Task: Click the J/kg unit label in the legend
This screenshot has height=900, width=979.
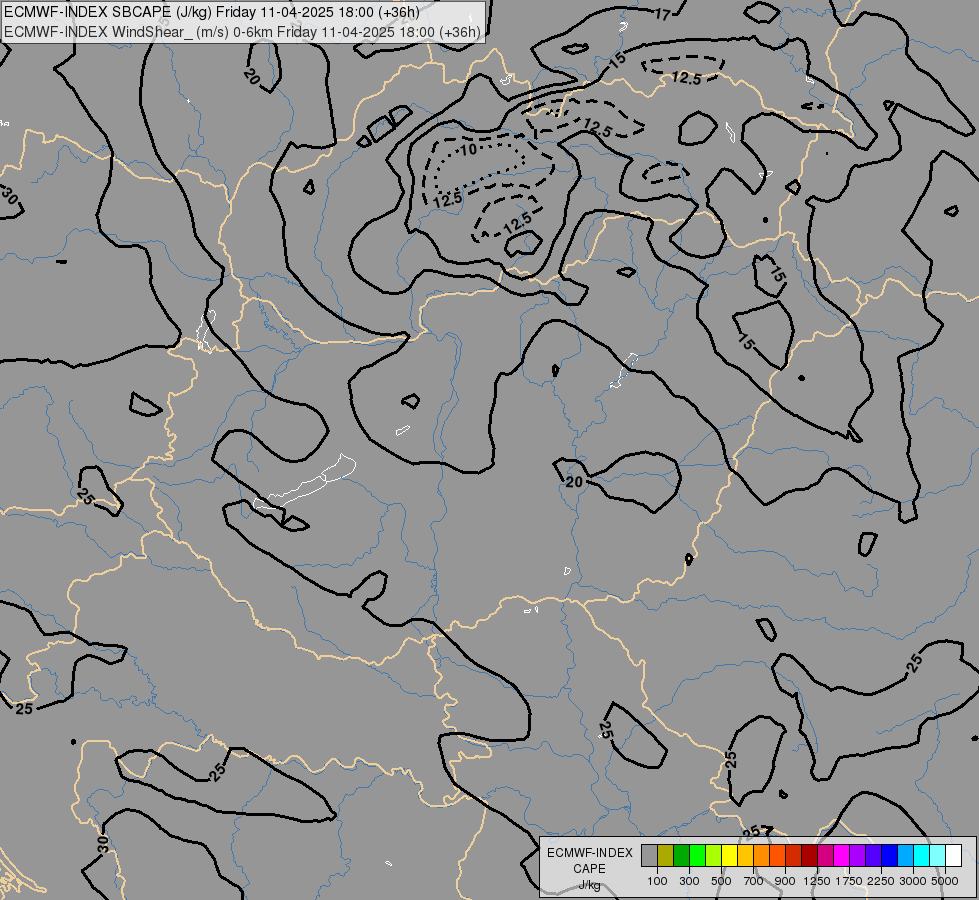Action: coord(589,886)
